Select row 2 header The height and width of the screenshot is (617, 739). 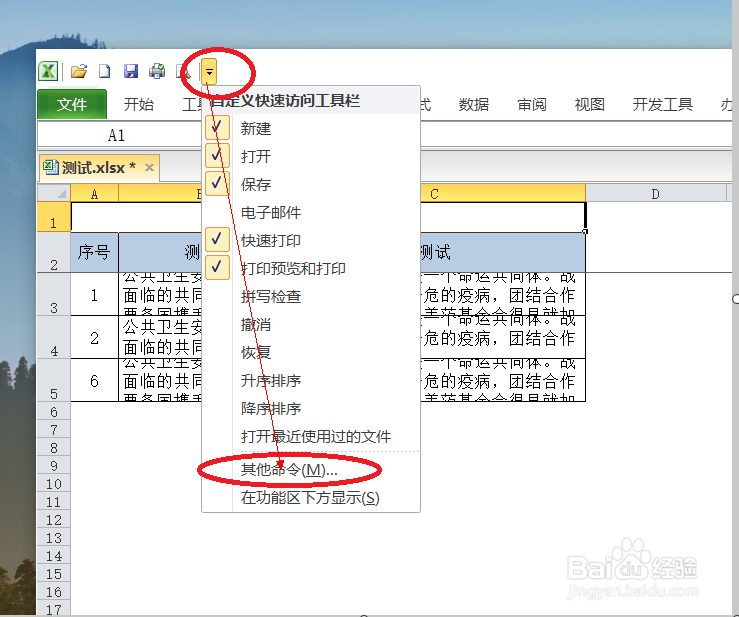[x=54, y=252]
